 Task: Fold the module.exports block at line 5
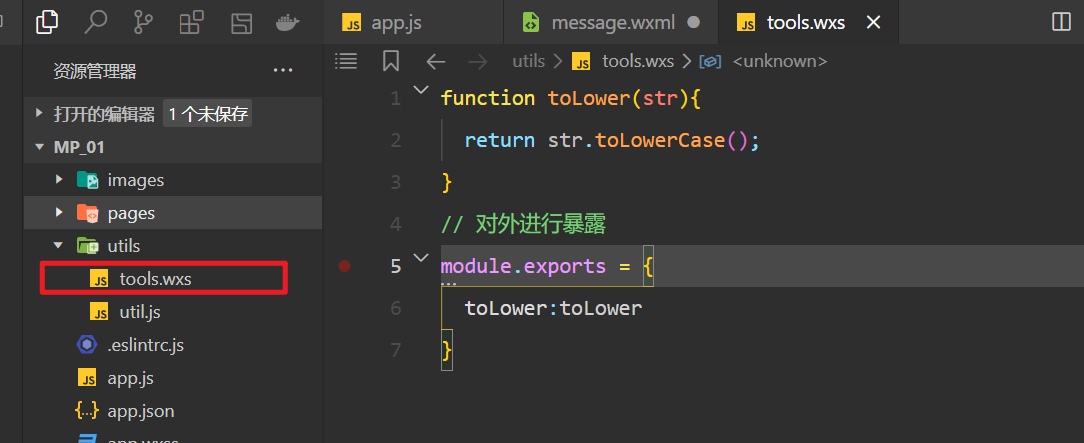pyautogui.click(x=420, y=257)
